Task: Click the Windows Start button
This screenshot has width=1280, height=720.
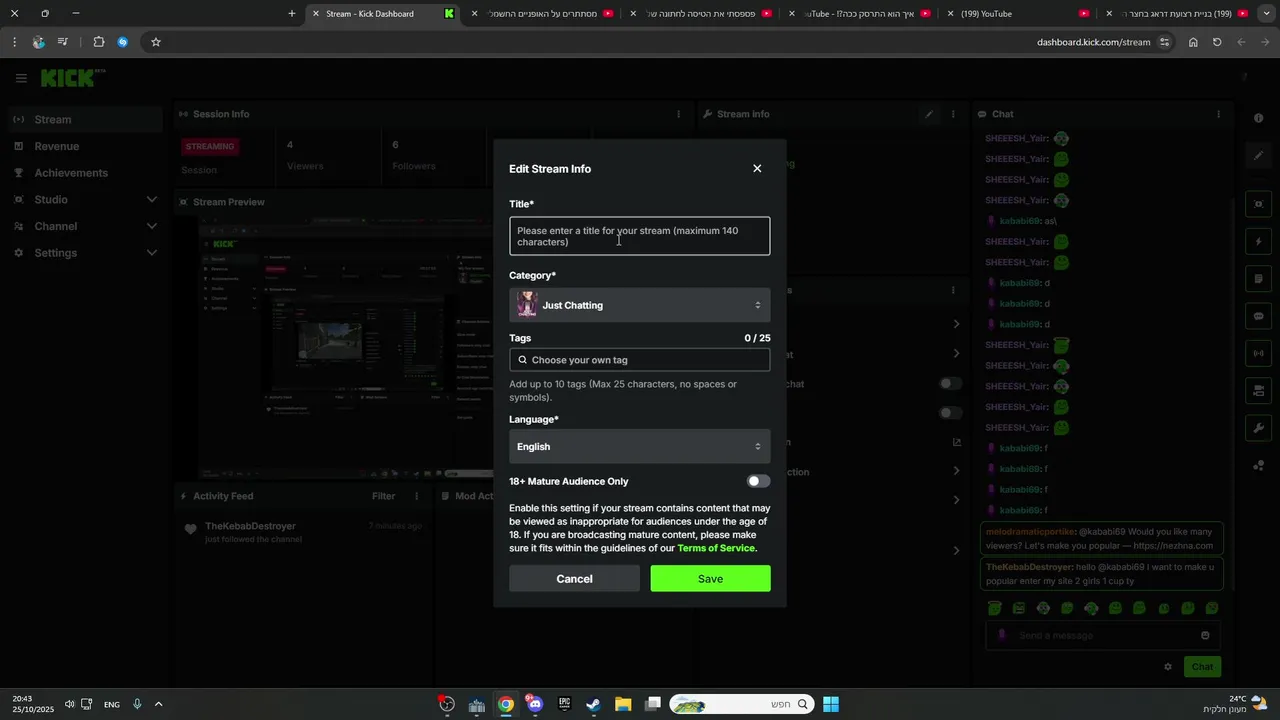Action: click(831, 704)
